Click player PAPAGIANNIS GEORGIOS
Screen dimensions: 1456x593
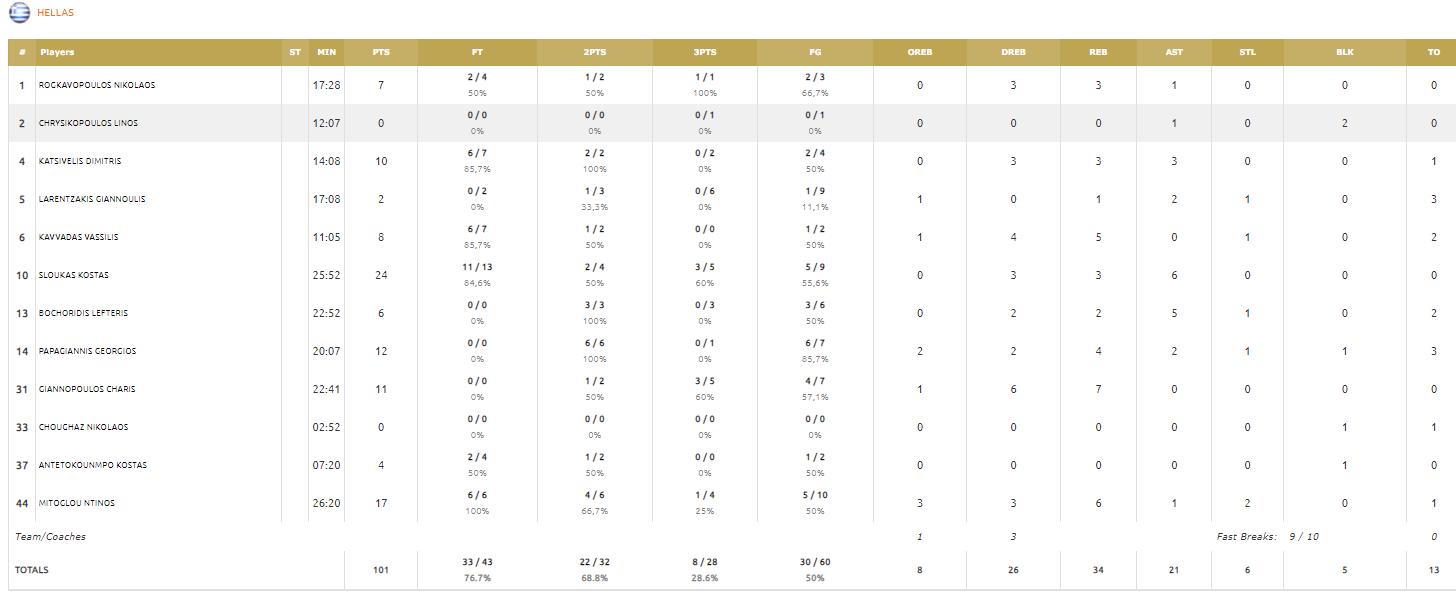click(88, 351)
